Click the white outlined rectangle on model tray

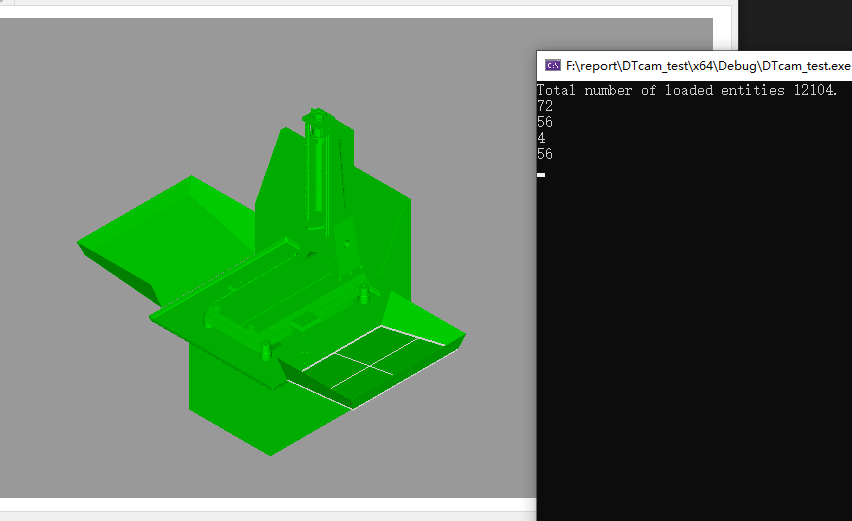(x=373, y=368)
